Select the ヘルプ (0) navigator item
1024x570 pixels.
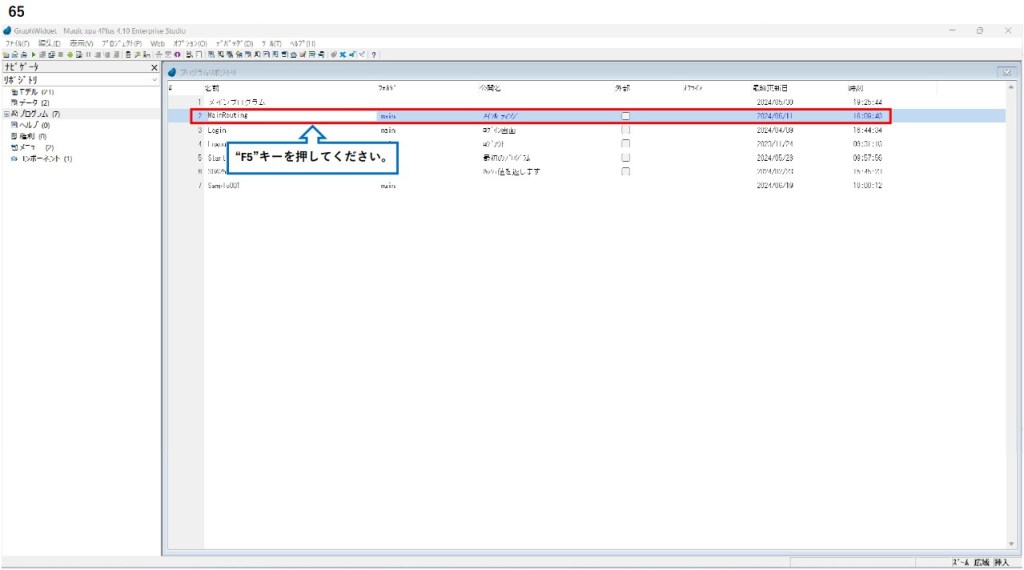[x=30, y=125]
